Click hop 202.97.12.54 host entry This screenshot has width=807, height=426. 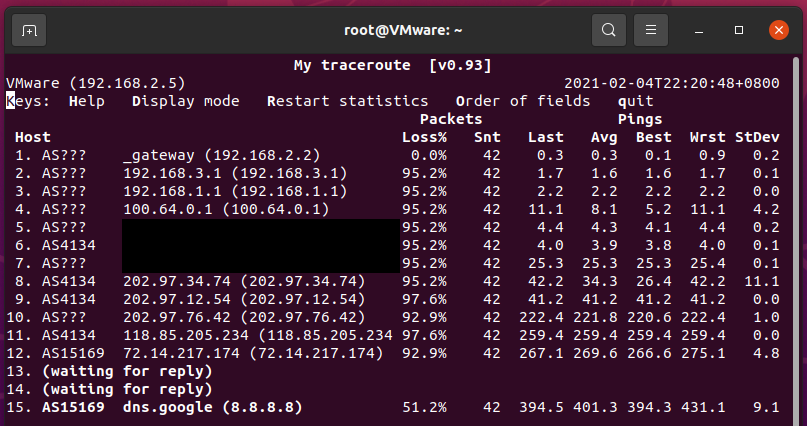[x=244, y=299]
